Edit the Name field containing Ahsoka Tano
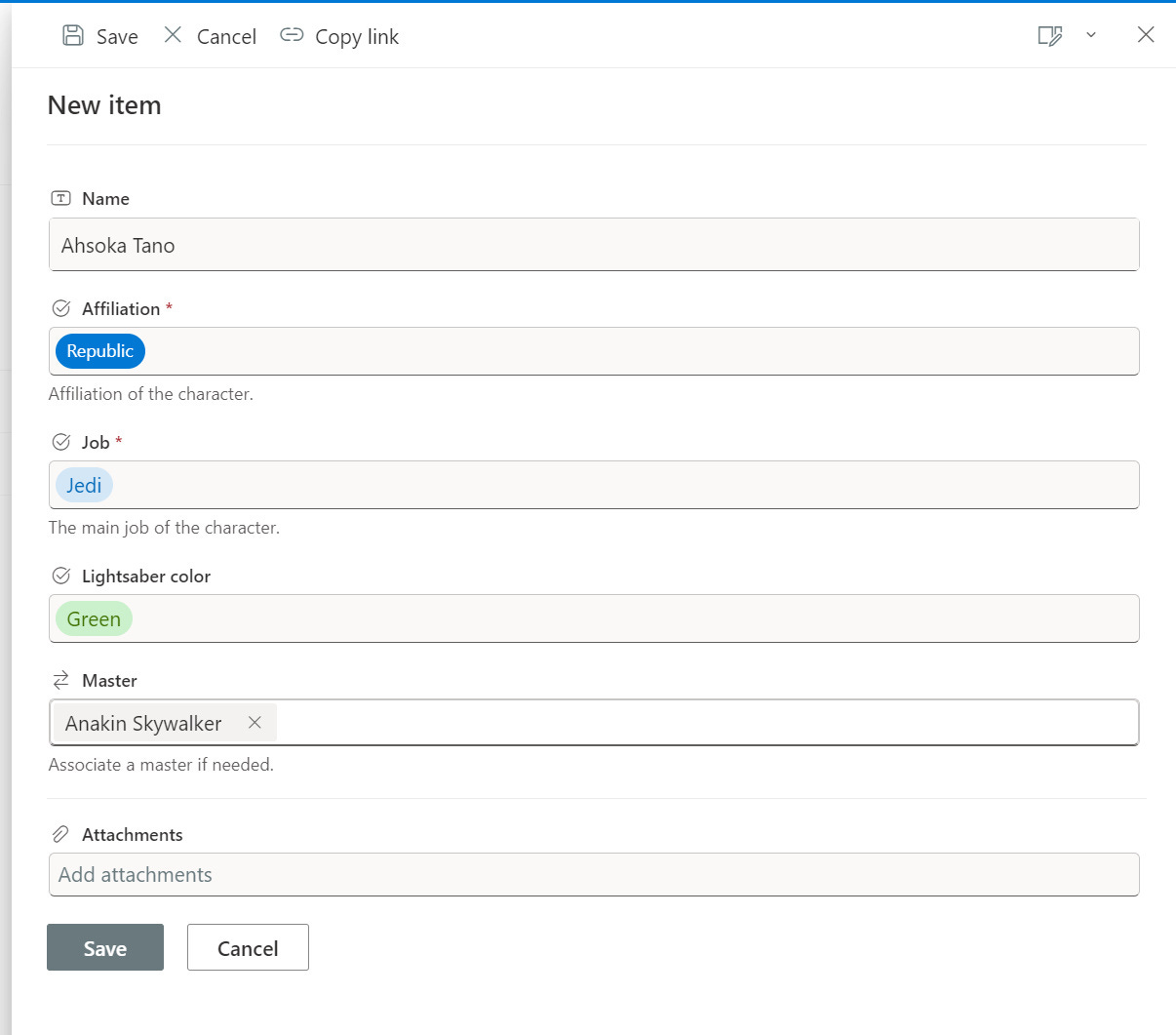The image size is (1176, 1035). [594, 245]
